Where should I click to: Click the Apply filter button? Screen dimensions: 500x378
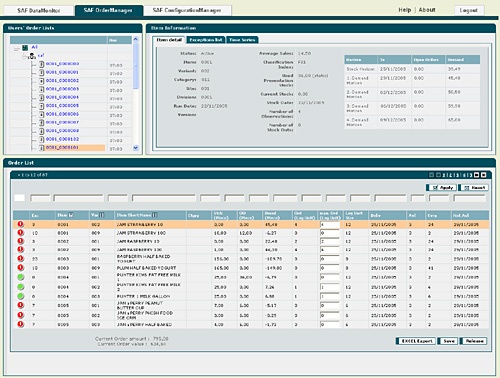coord(441,188)
